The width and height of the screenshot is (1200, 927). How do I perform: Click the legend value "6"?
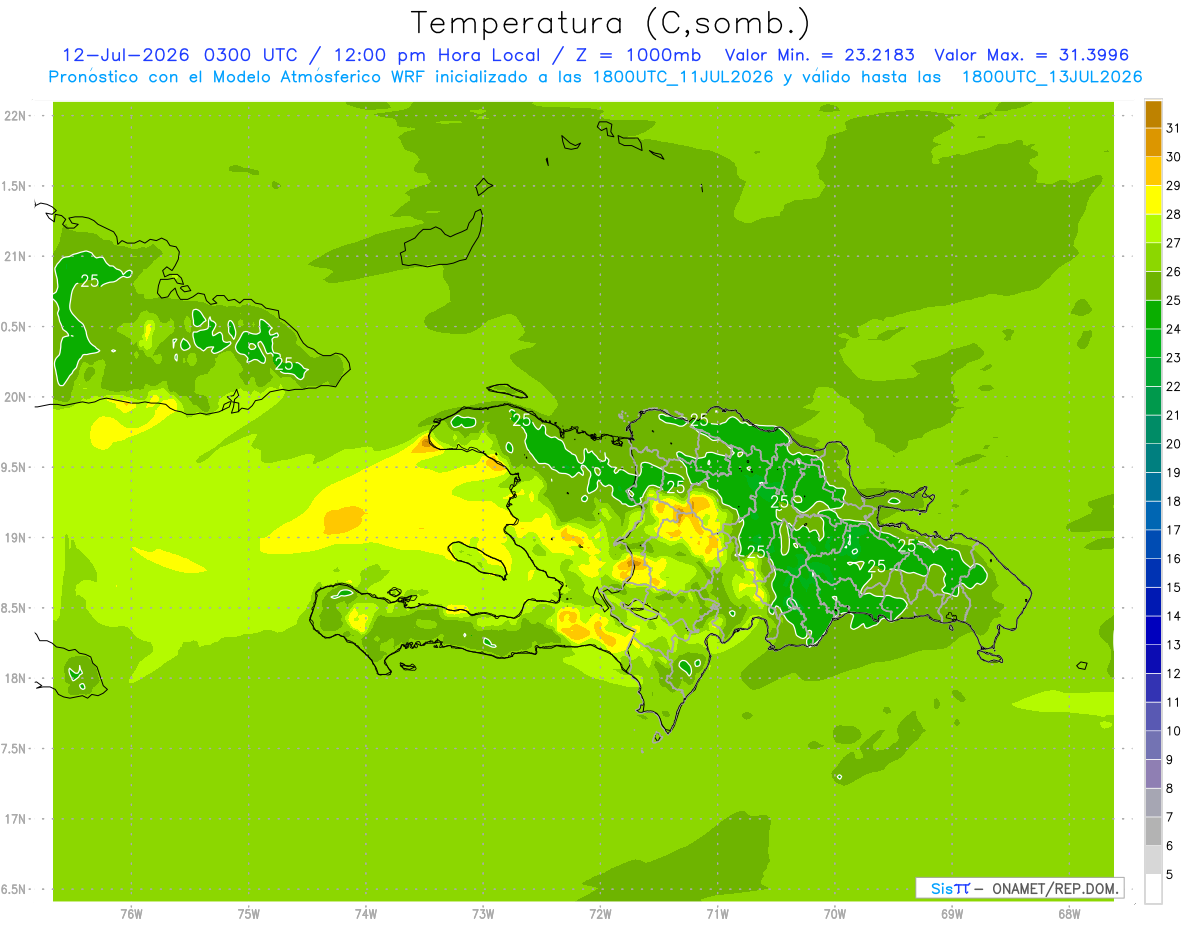1170,846
